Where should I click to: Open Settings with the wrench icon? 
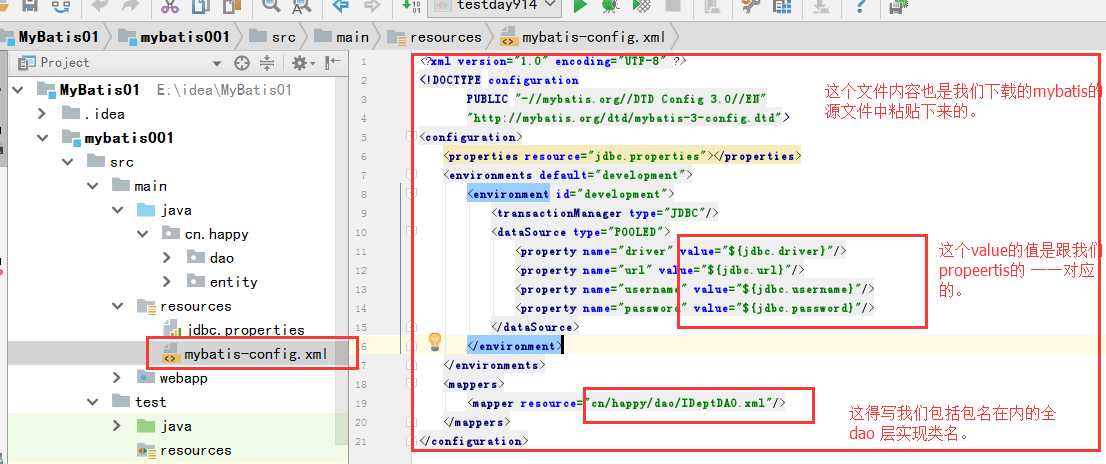[x=750, y=6]
